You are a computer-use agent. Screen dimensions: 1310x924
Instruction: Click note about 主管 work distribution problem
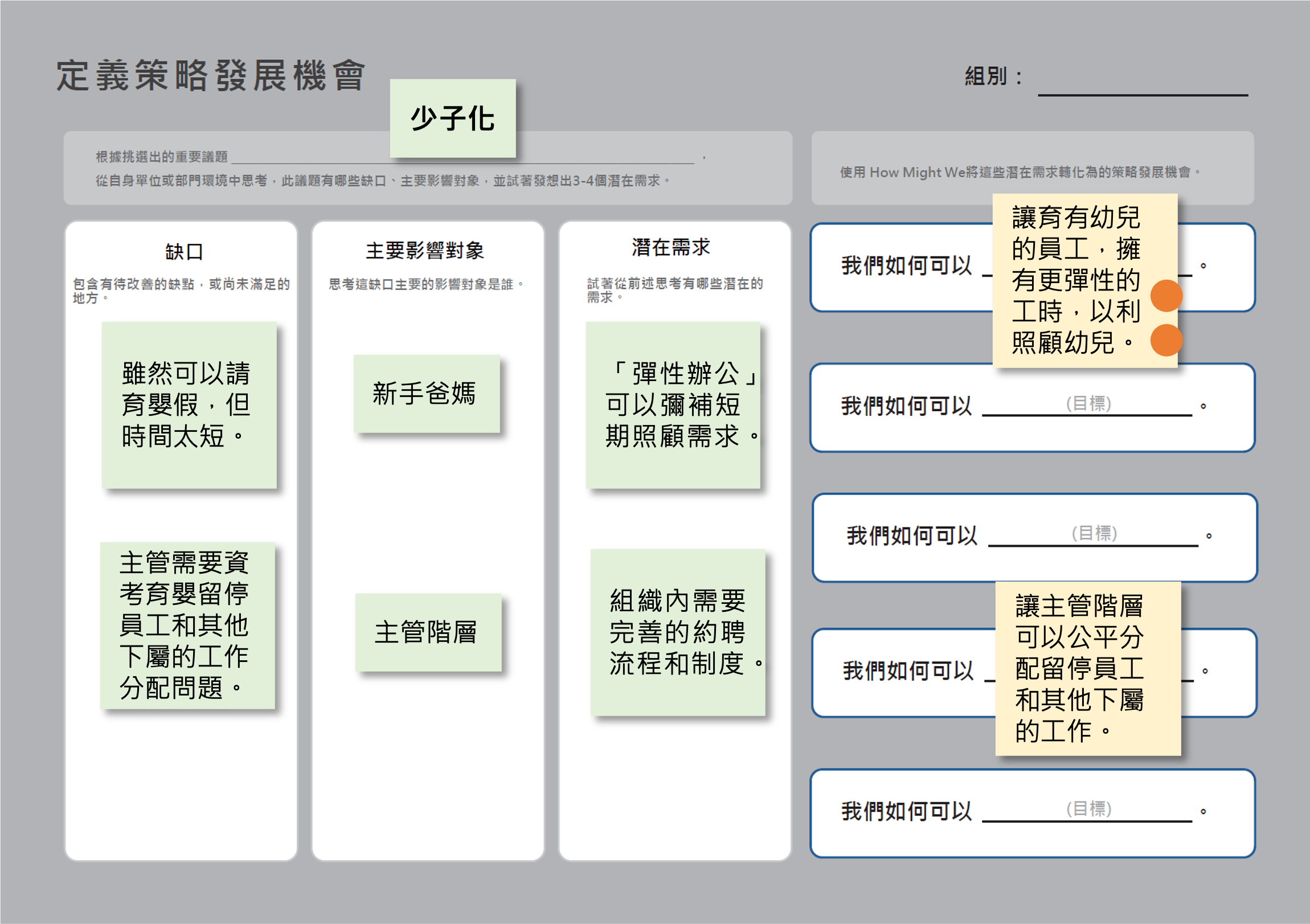tap(187, 625)
